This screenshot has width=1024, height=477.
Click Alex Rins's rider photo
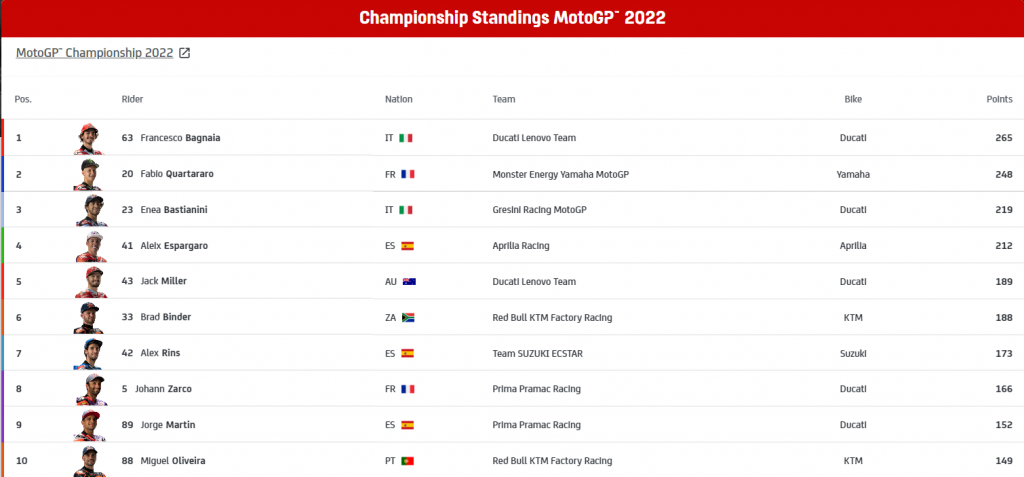(88, 353)
